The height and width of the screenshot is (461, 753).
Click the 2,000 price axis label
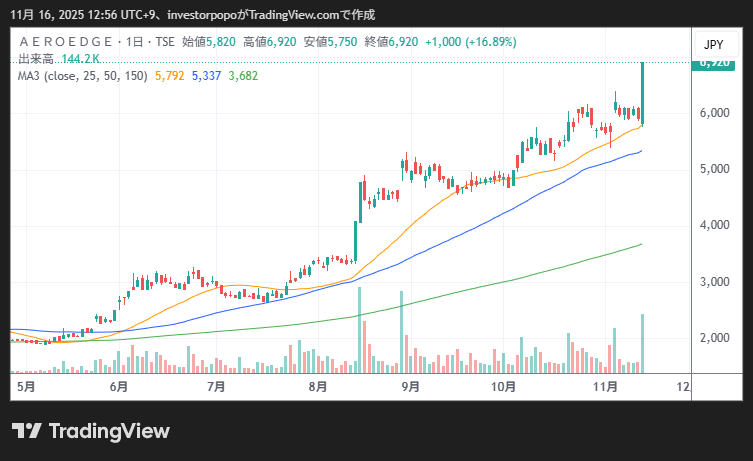713,339
